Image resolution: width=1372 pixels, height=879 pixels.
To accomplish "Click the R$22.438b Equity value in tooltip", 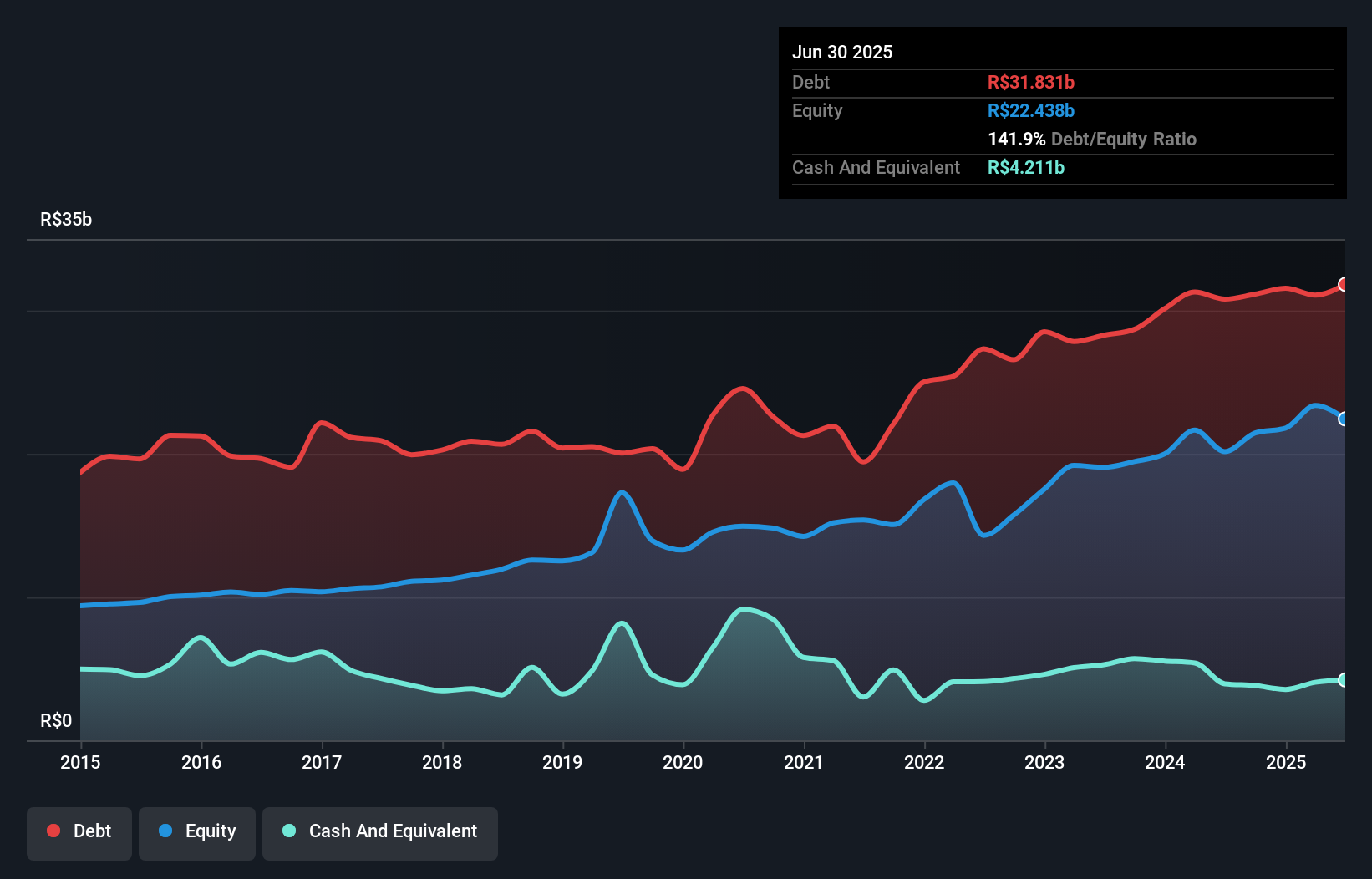I will coord(1030,110).
